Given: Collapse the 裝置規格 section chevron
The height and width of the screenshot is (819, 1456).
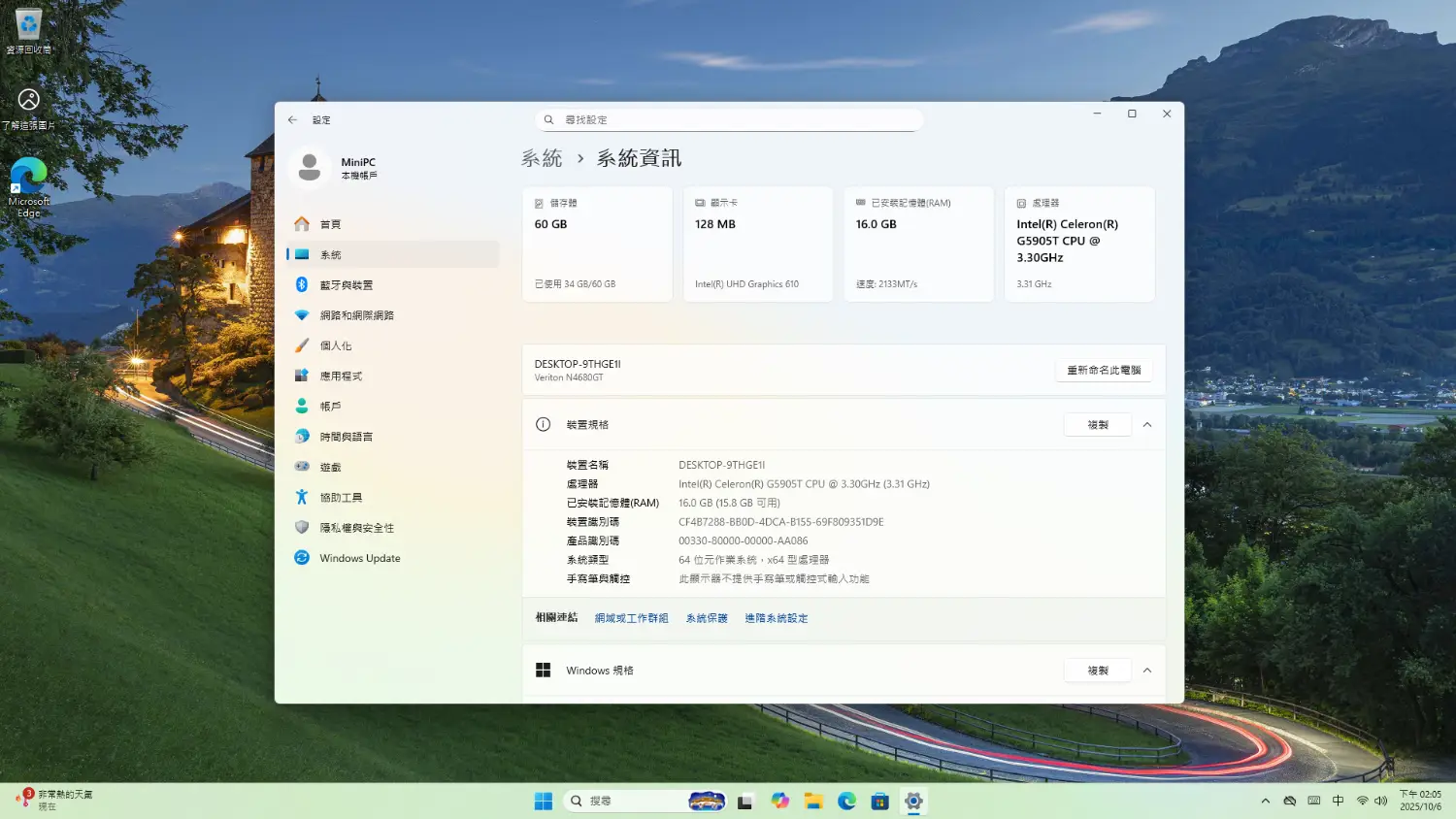Looking at the screenshot, I should coord(1147,425).
